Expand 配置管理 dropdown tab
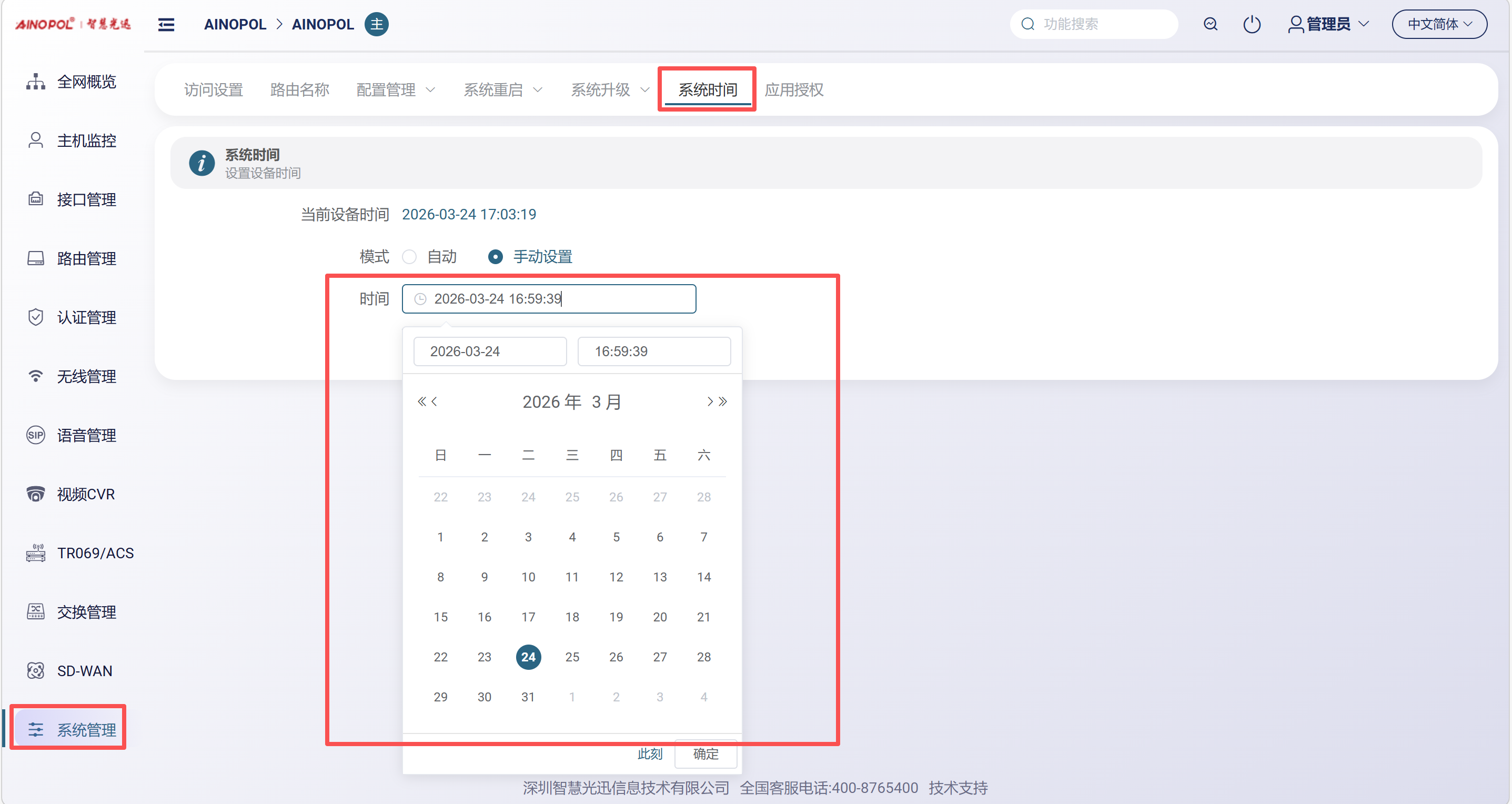The width and height of the screenshot is (1512, 804). 396,90
